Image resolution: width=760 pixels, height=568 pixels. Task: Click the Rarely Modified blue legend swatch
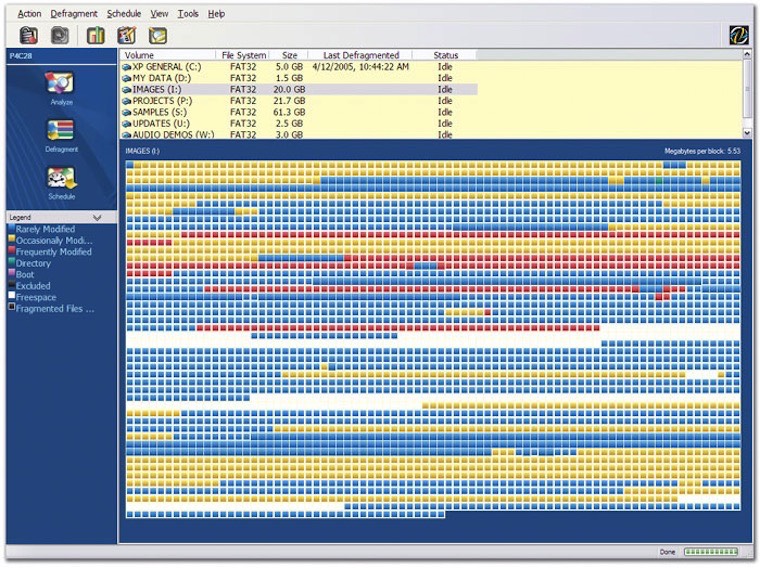(11, 227)
